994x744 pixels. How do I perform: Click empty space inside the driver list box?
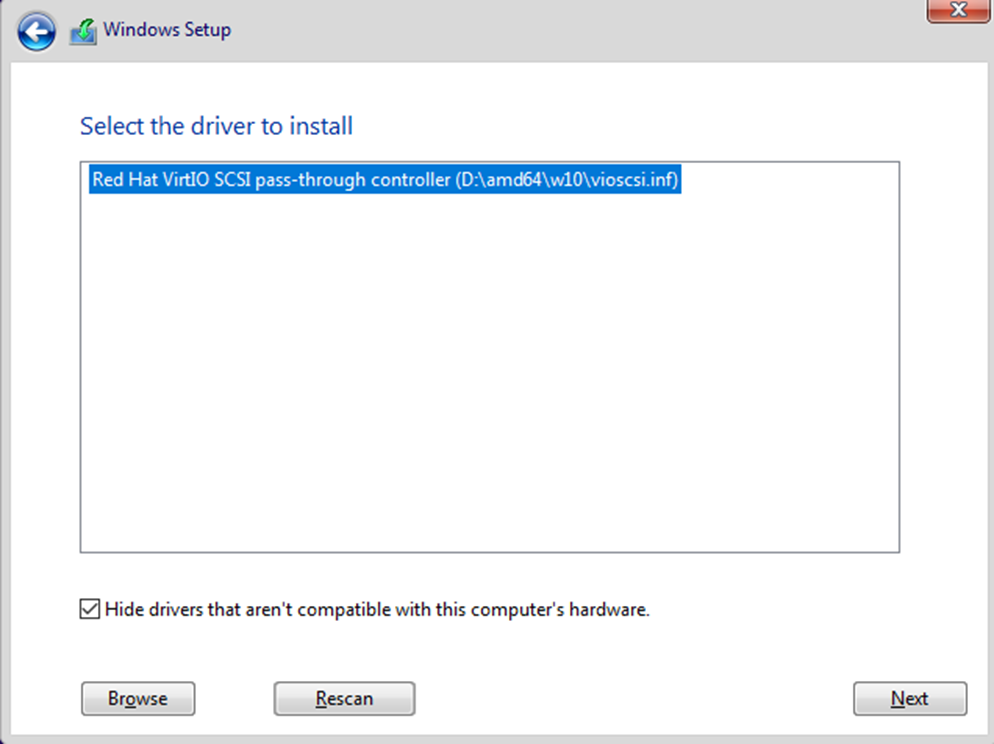click(489, 360)
